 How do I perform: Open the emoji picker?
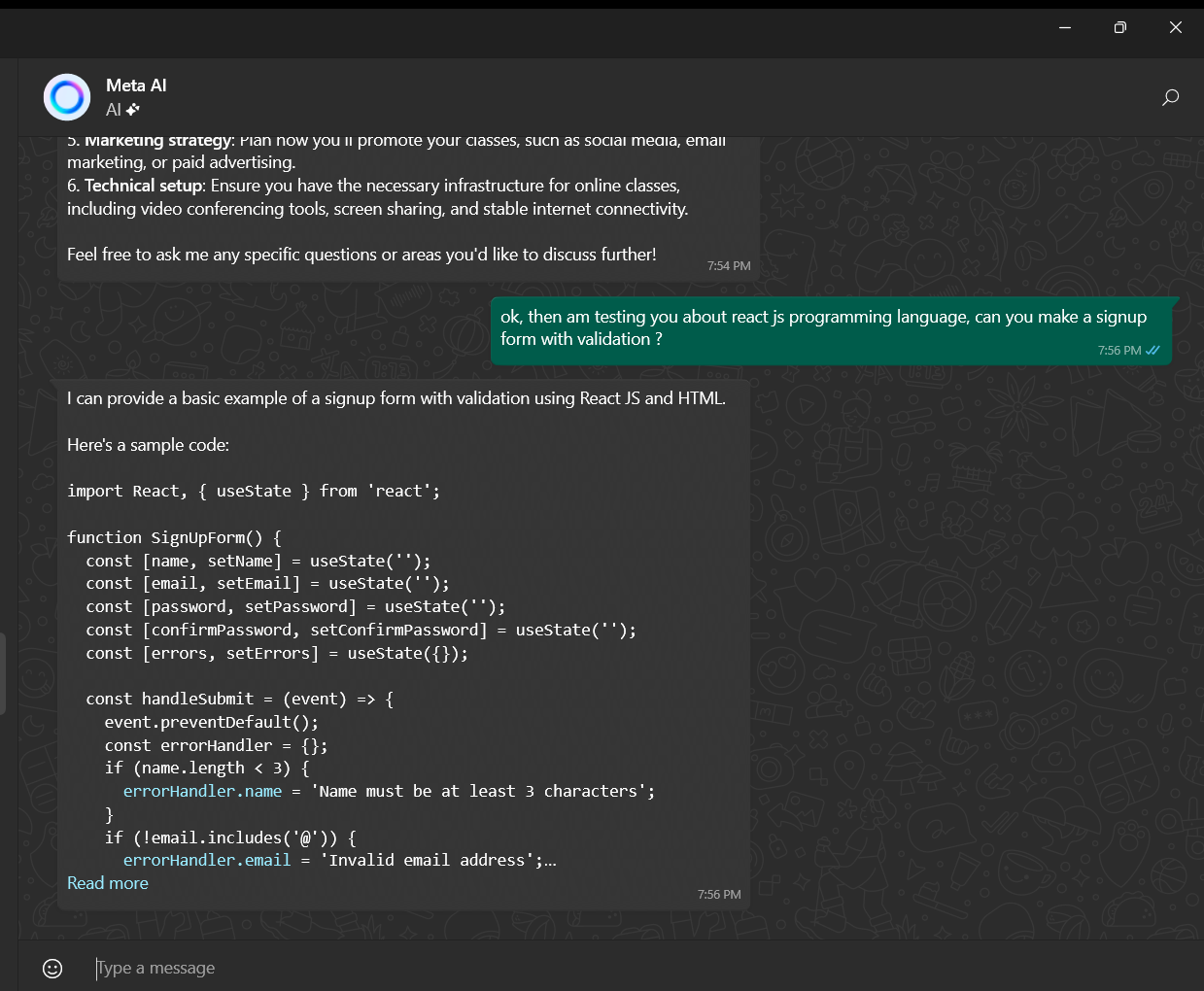(x=52, y=968)
